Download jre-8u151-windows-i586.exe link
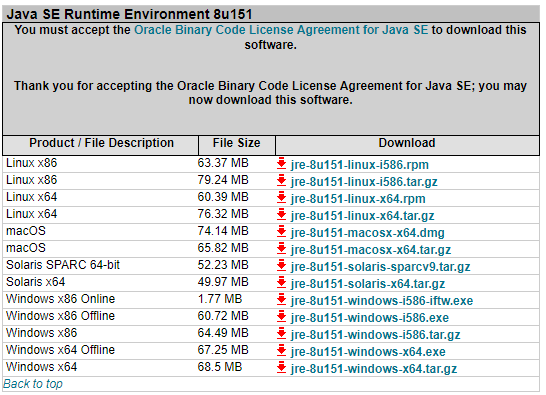 tap(370, 318)
